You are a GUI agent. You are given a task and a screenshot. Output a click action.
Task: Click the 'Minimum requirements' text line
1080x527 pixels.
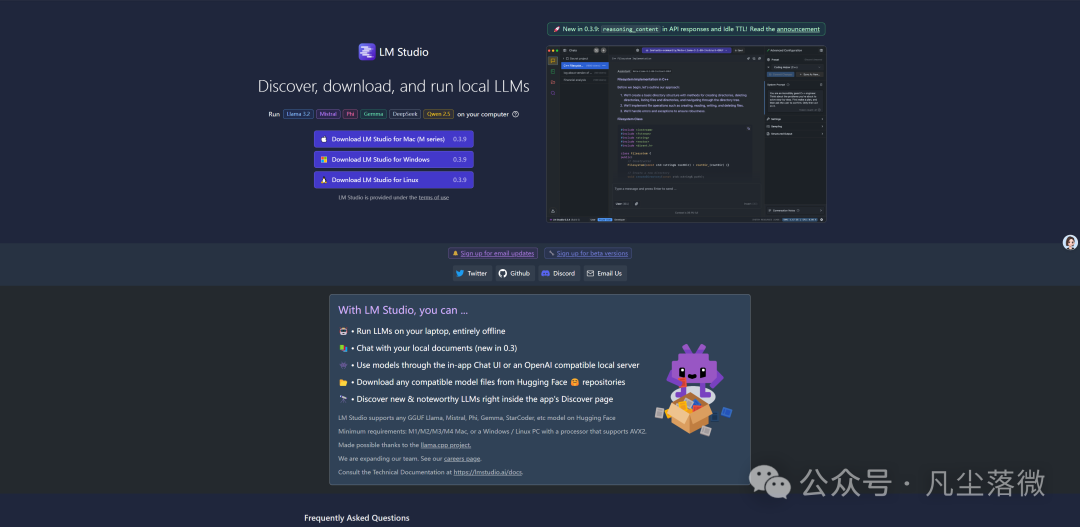(492, 432)
